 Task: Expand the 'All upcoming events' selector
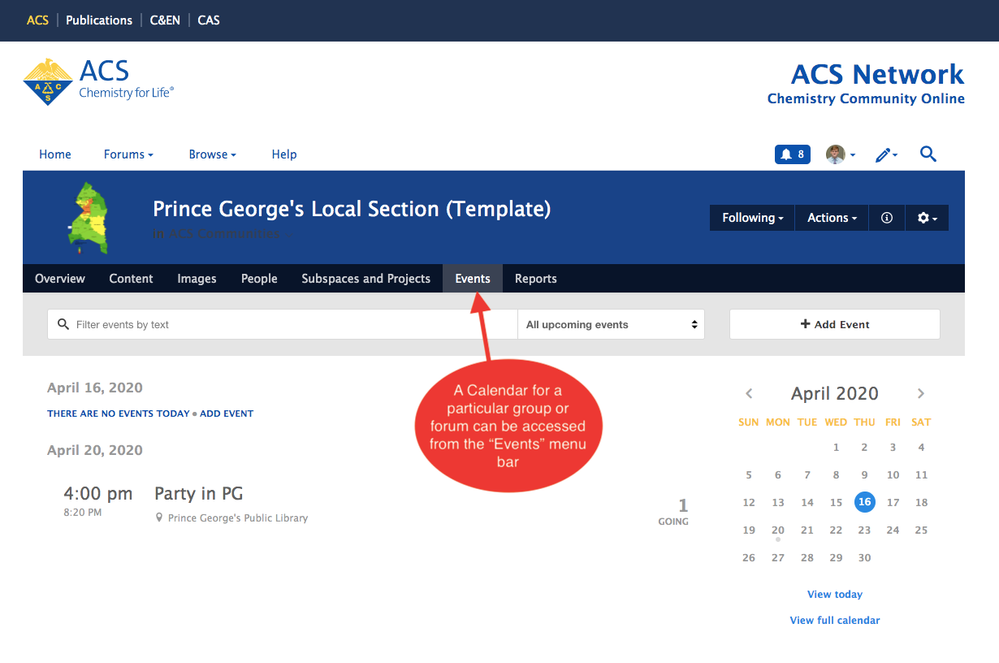[x=611, y=325]
